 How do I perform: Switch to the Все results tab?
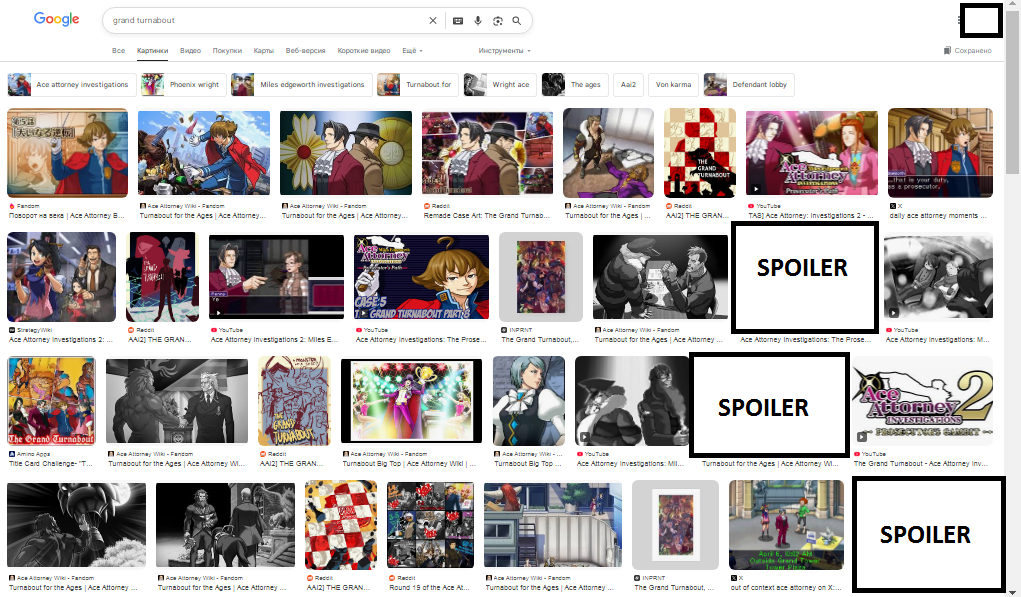(x=119, y=51)
